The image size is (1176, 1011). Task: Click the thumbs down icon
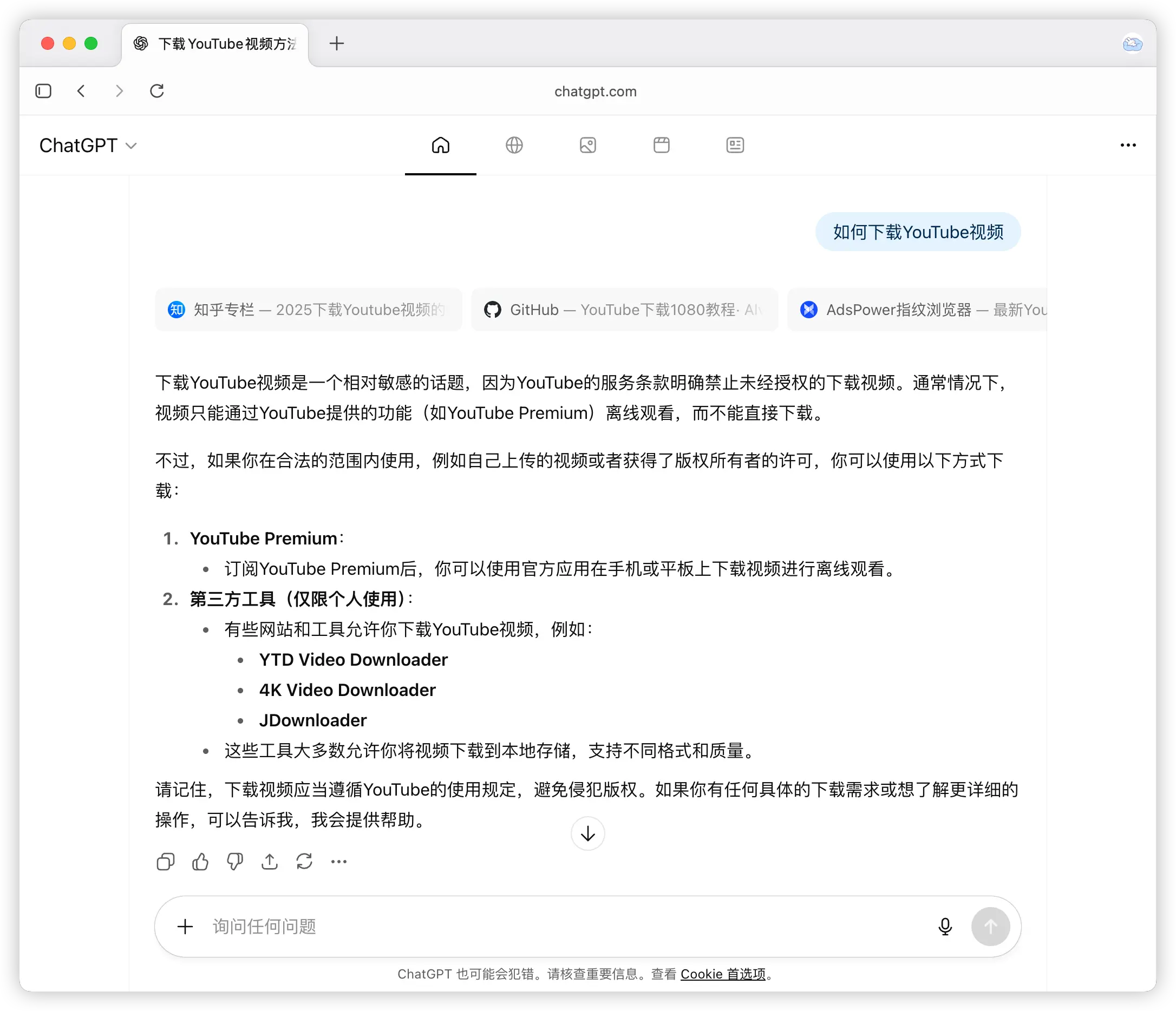pyautogui.click(x=234, y=862)
